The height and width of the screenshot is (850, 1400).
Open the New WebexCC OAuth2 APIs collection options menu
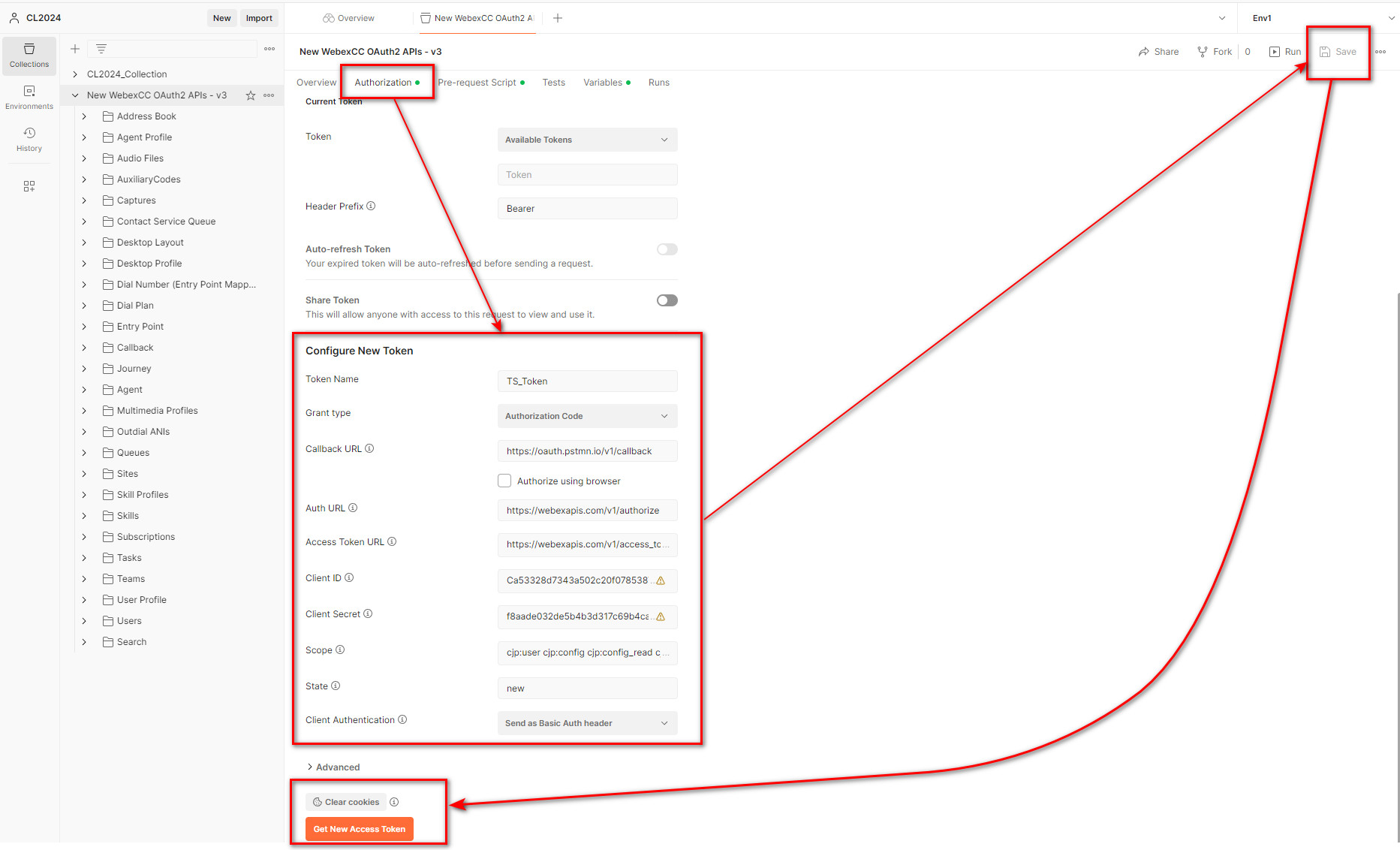(269, 95)
